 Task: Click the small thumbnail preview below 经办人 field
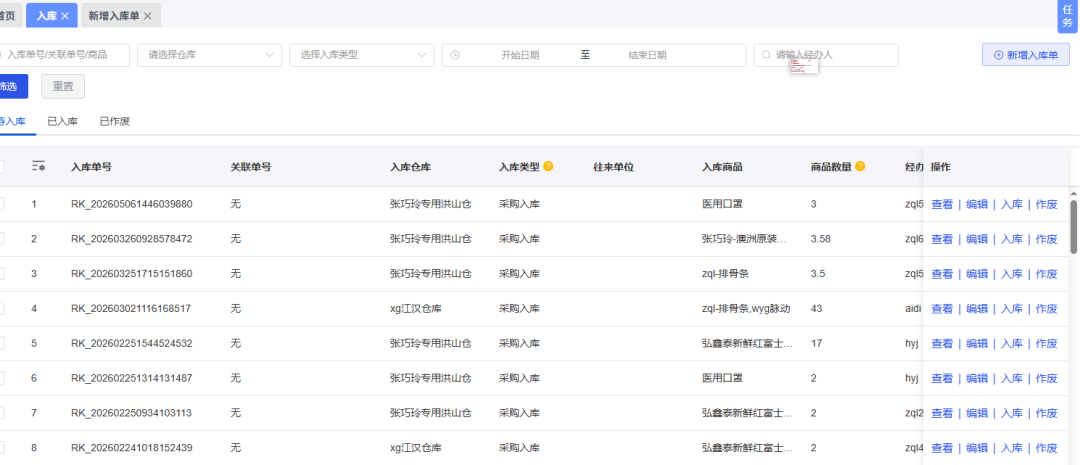804,65
